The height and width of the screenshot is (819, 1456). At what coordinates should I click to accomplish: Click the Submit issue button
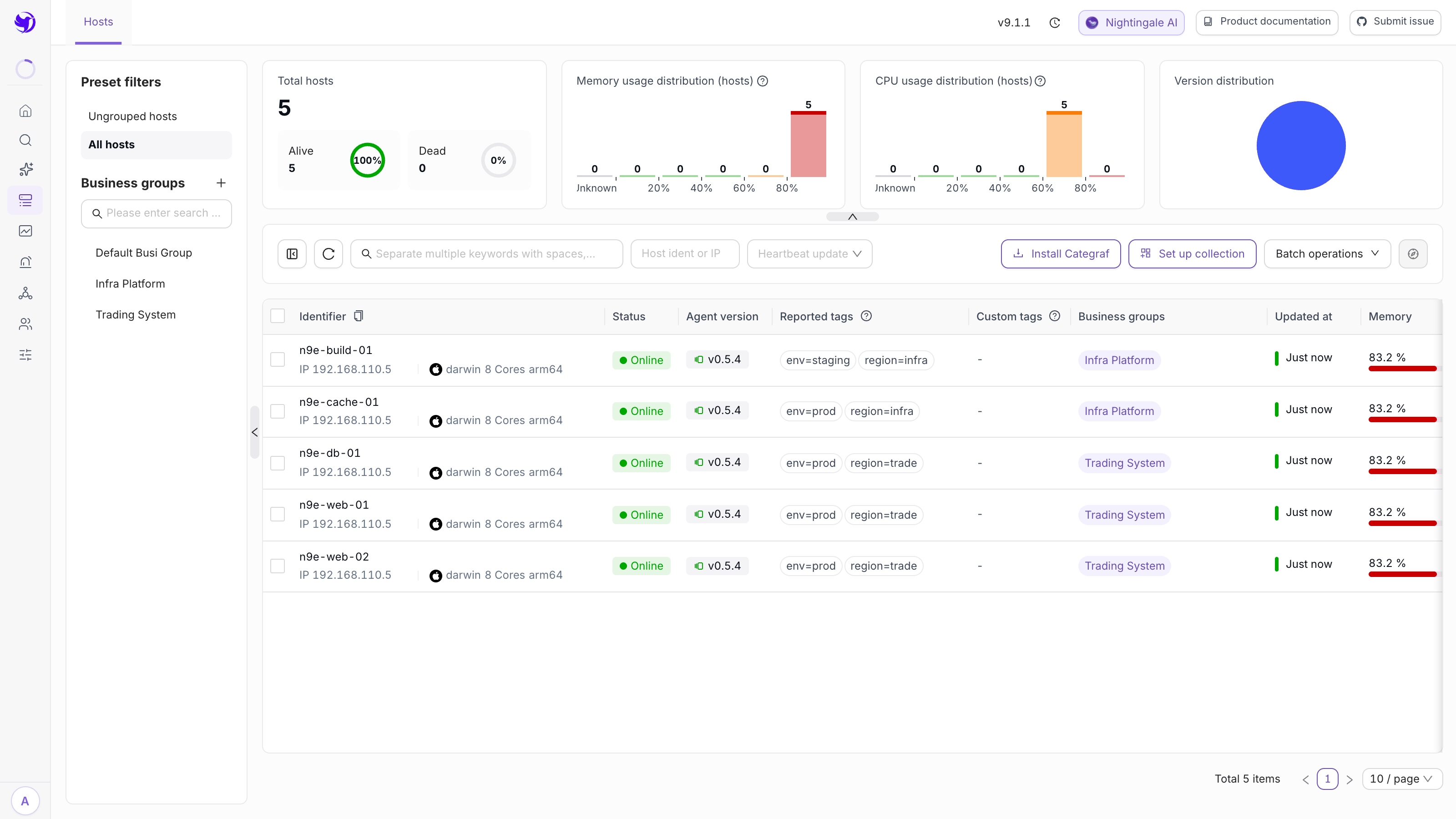point(1395,22)
